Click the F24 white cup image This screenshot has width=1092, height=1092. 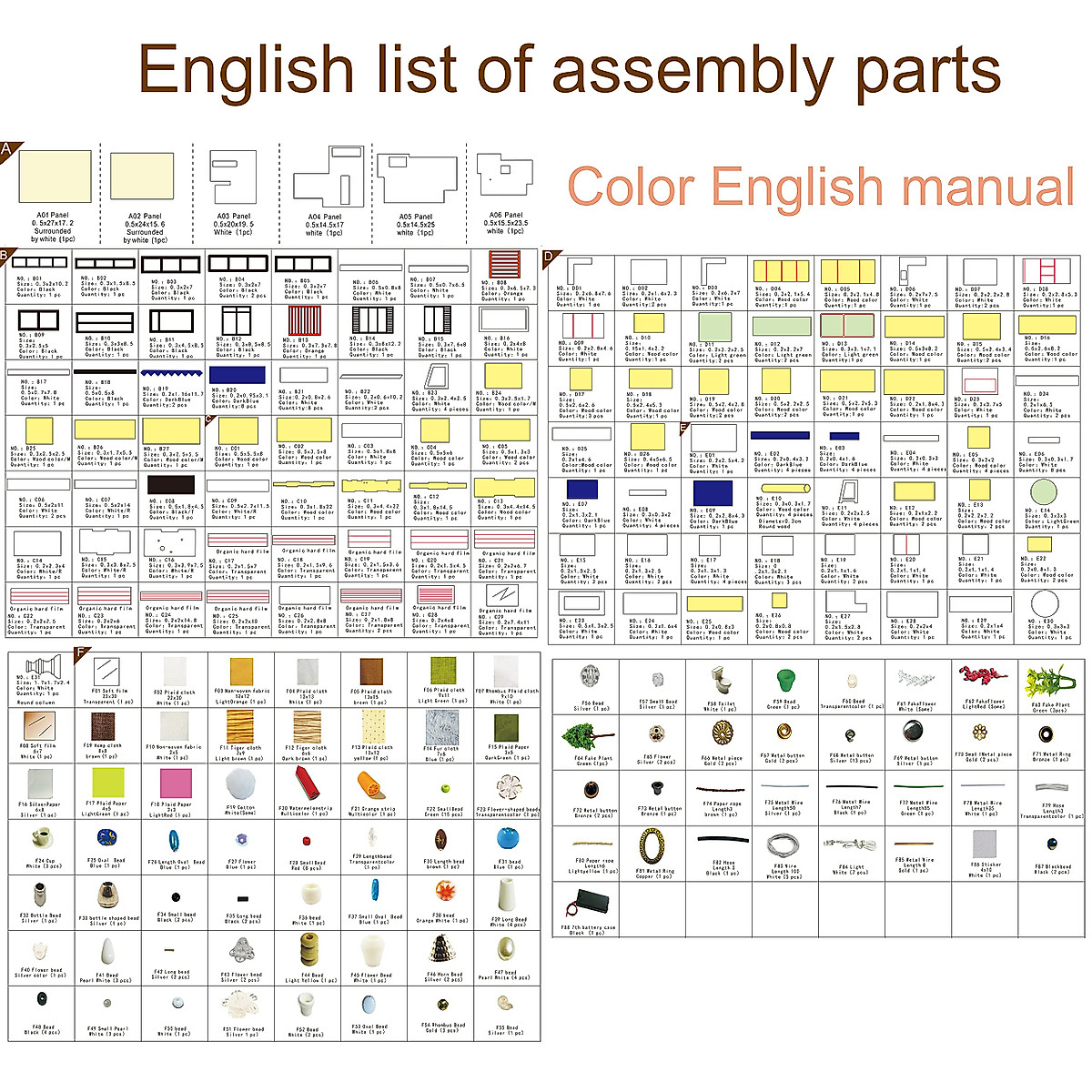tap(42, 839)
